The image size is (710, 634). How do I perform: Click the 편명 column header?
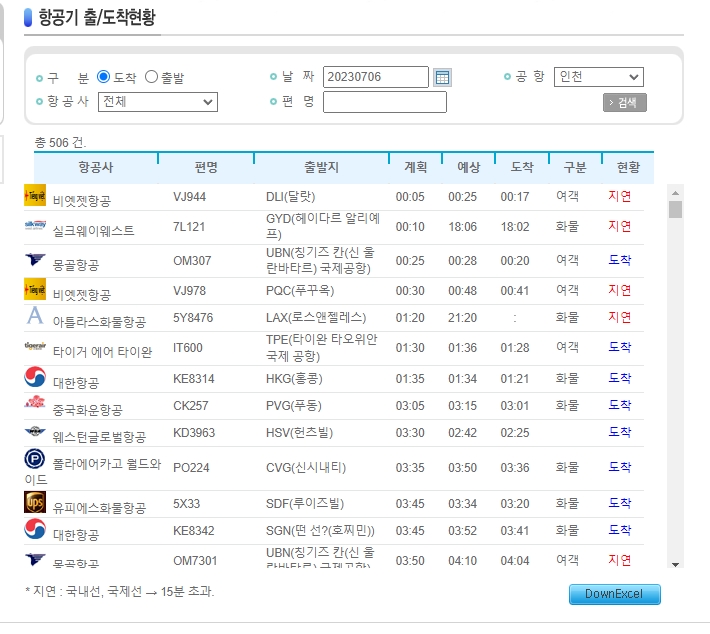click(206, 167)
